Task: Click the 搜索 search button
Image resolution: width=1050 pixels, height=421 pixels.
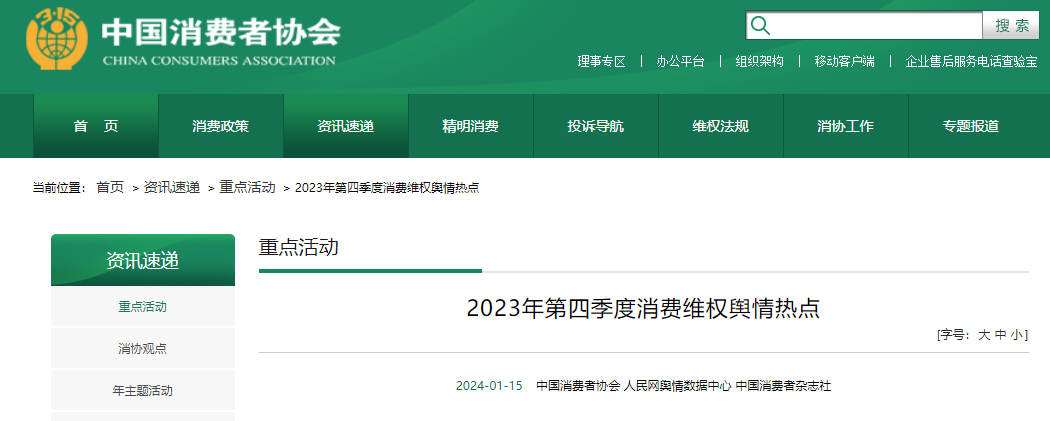Action: click(1012, 25)
